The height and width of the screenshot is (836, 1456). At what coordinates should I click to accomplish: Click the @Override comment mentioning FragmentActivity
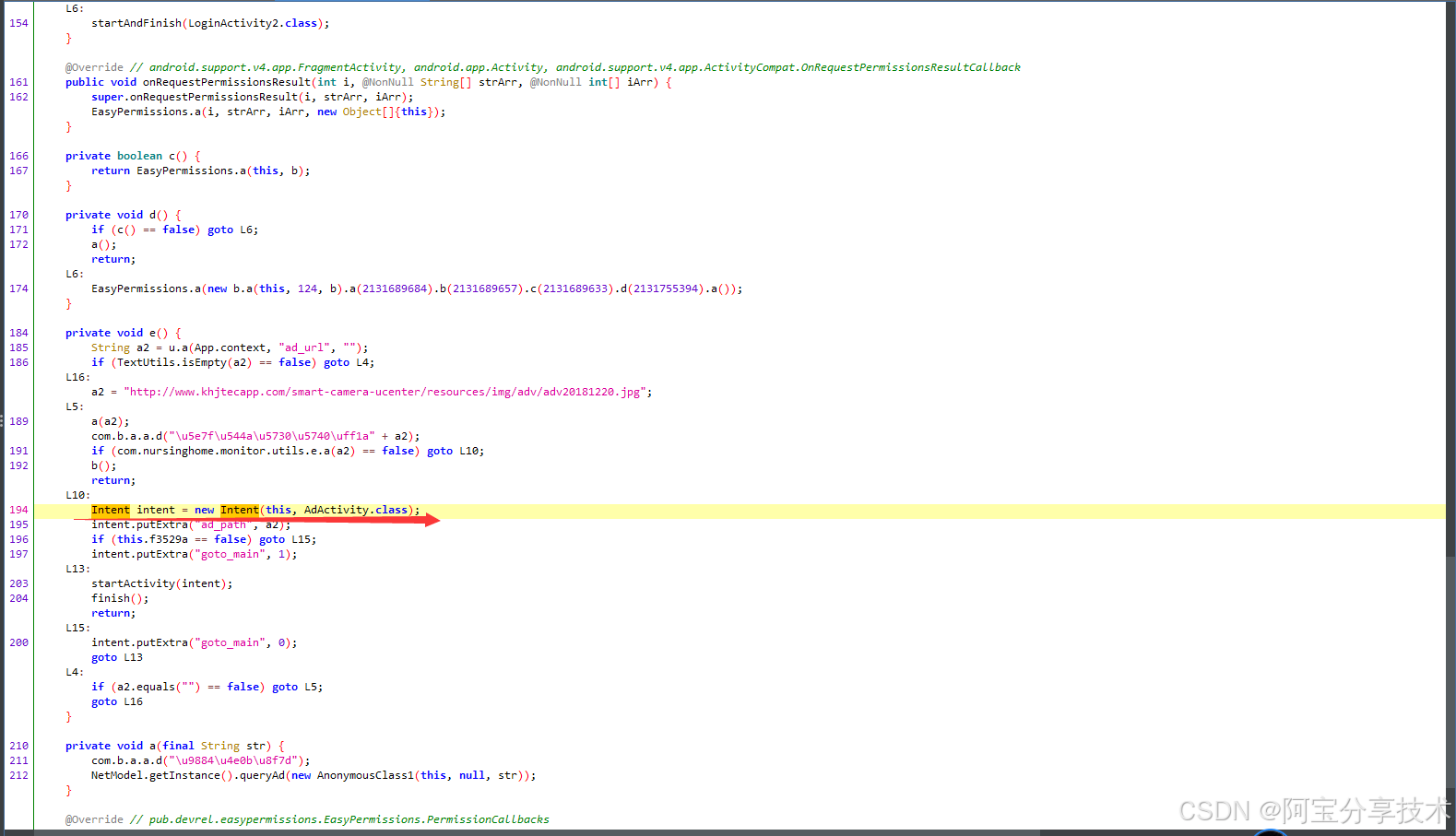click(543, 67)
